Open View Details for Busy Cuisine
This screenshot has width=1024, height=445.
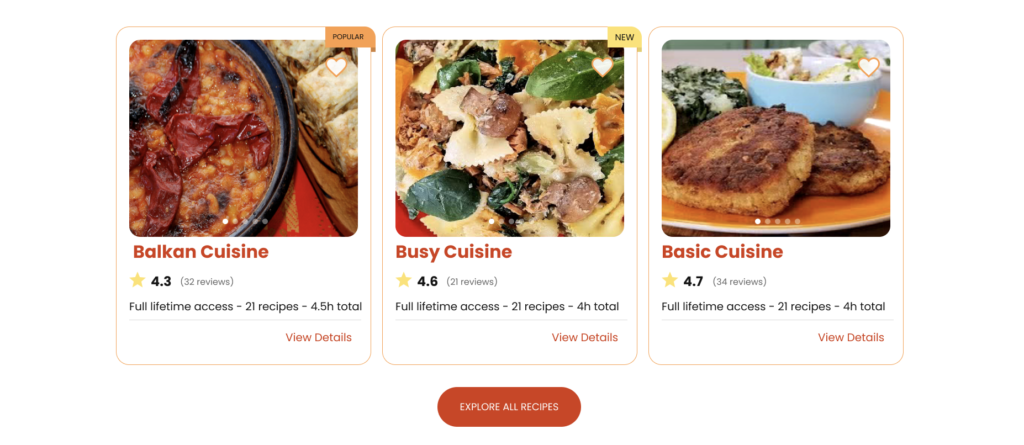coord(584,338)
